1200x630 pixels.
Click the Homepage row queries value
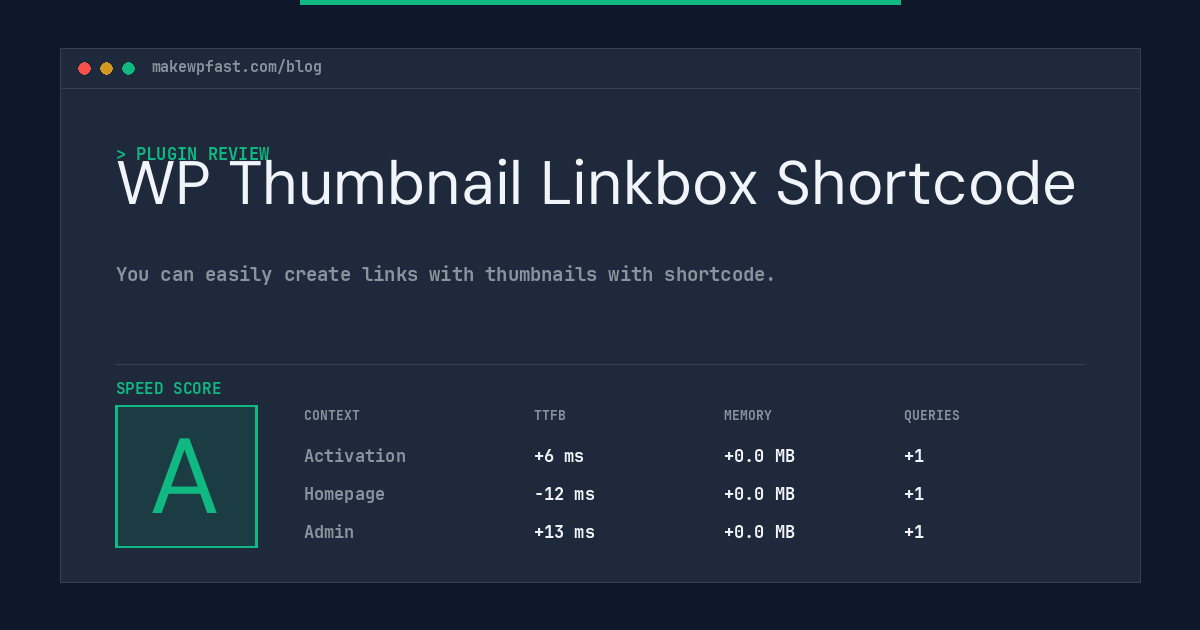pos(914,494)
